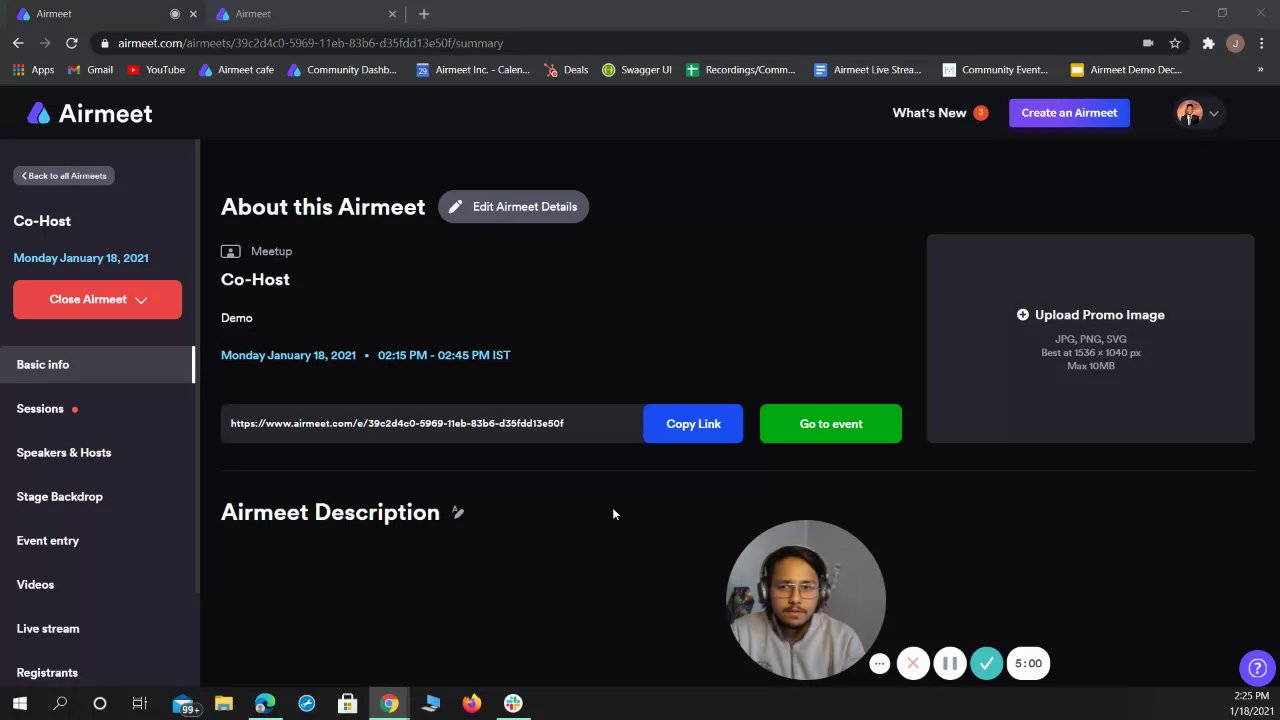The image size is (1280, 720).
Task: Click the recorder more options dots
Action: coord(879,663)
